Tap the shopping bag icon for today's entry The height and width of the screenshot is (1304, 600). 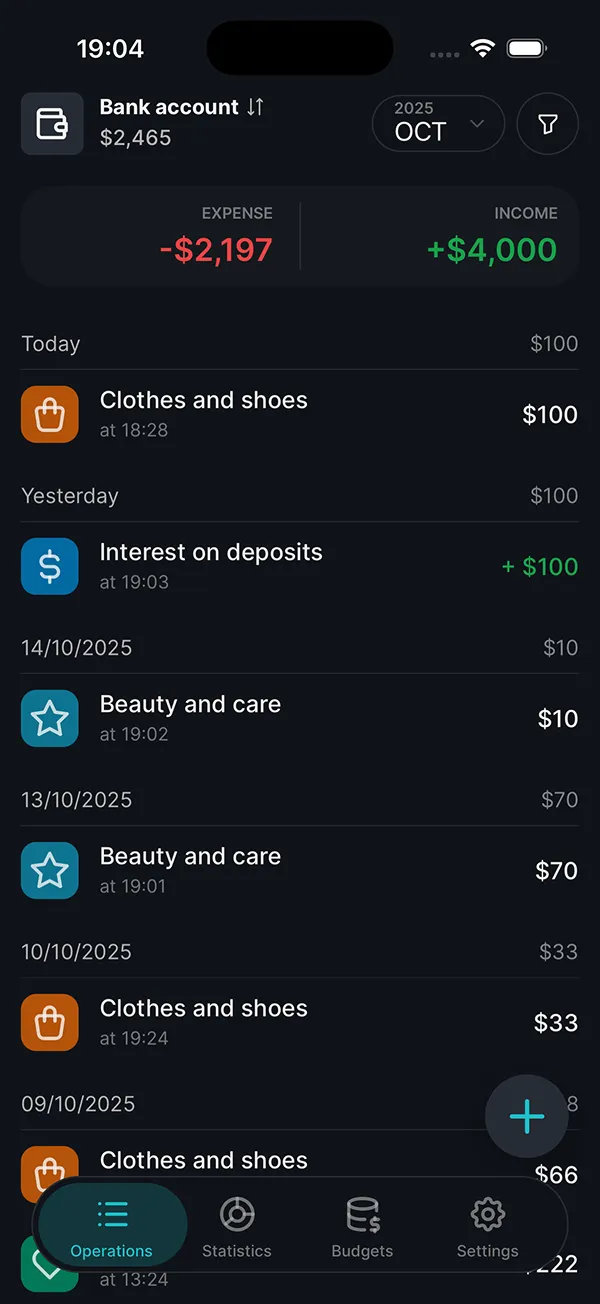[x=50, y=414]
